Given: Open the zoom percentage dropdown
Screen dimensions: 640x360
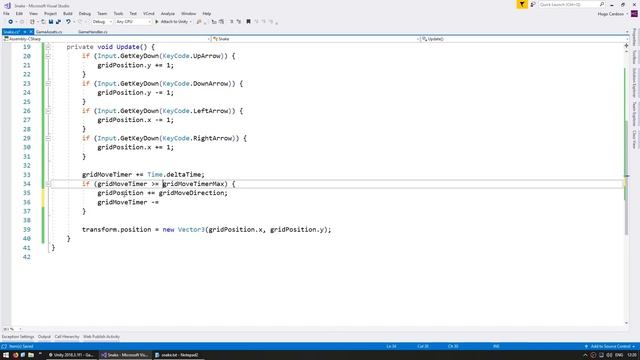Looking at the screenshot, I should pyautogui.click(x=12, y=329).
